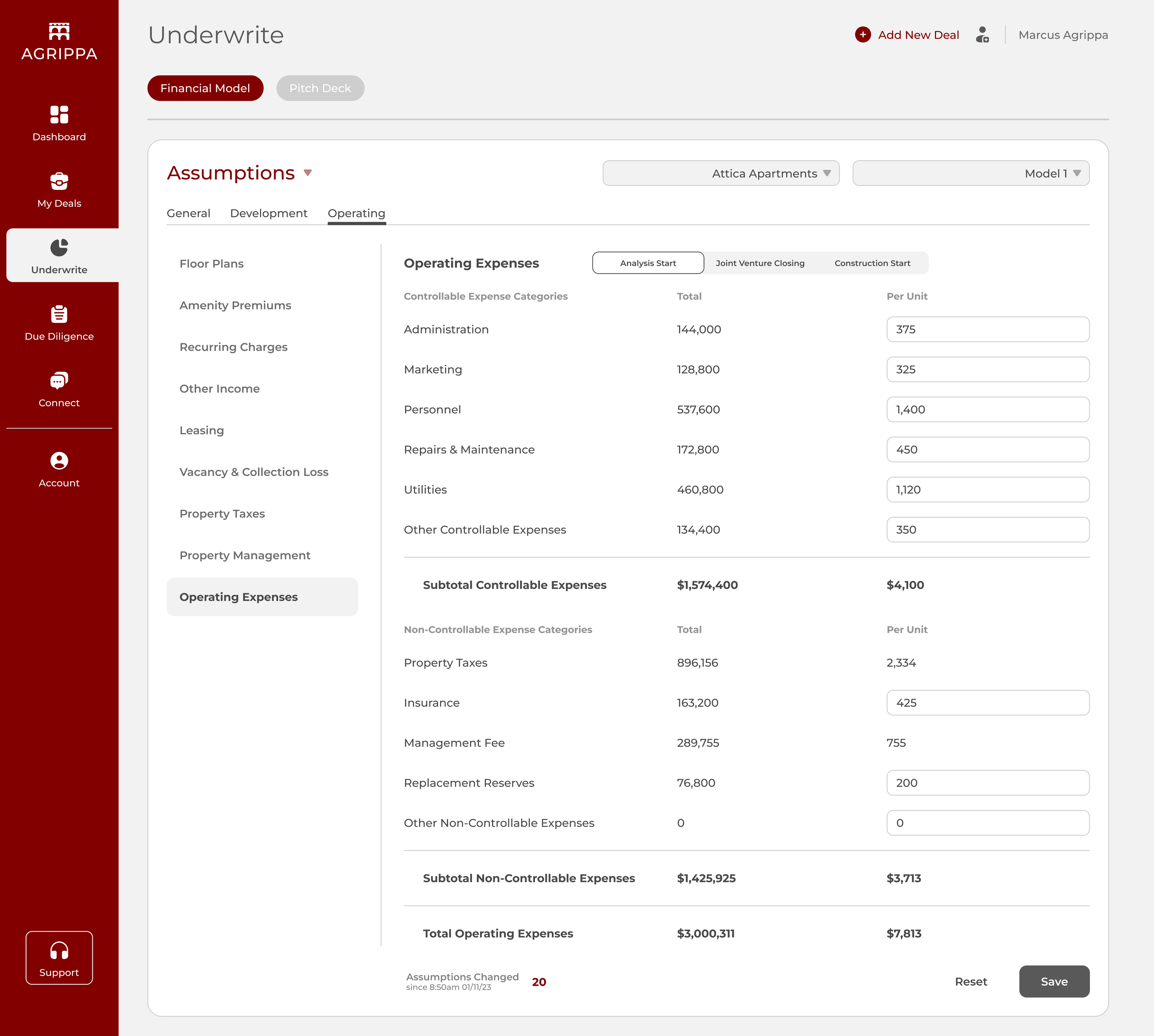Viewport: 1154px width, 1036px height.
Task: Open Due Diligence clipboard icon
Action: [x=59, y=314]
